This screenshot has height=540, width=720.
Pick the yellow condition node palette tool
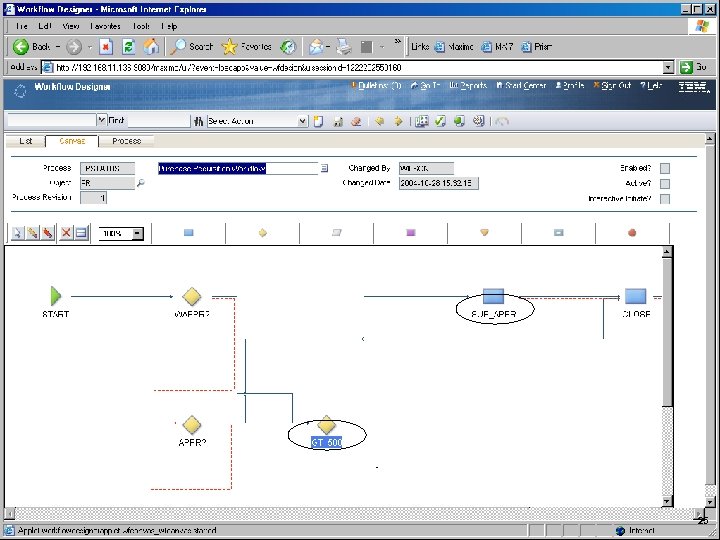tap(263, 233)
